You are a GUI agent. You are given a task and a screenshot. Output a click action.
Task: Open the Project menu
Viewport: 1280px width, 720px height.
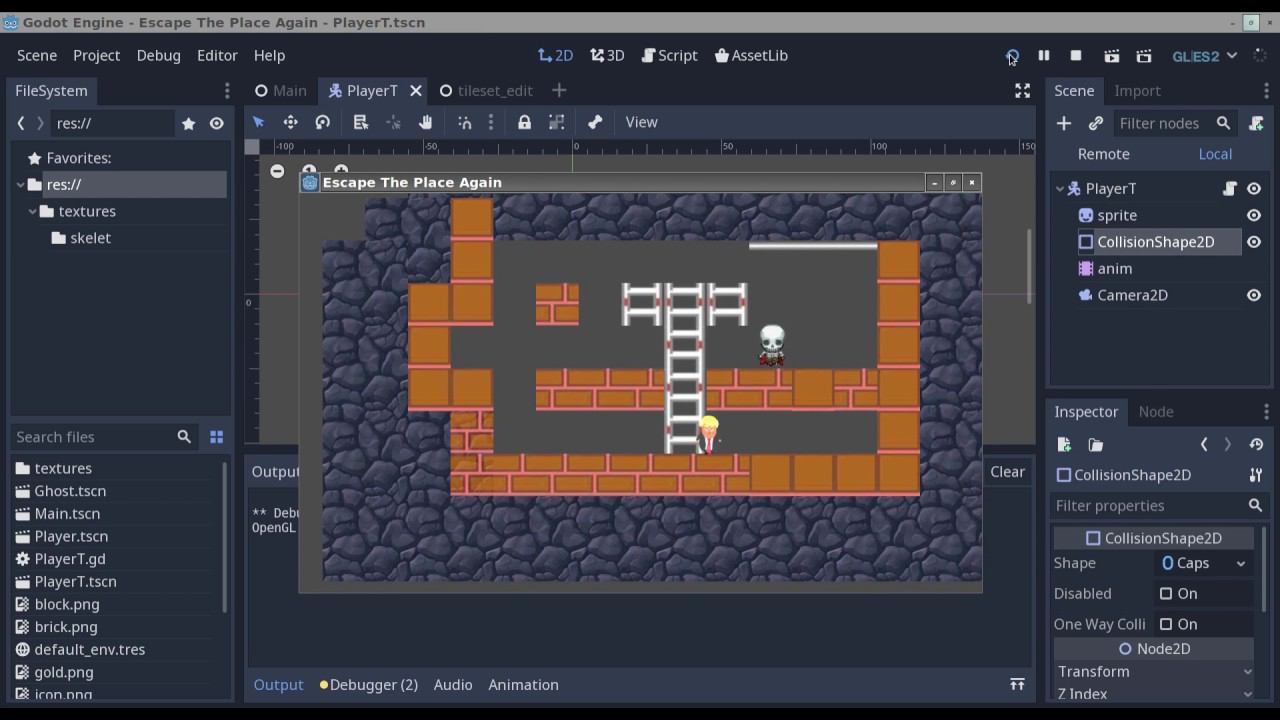coord(96,56)
